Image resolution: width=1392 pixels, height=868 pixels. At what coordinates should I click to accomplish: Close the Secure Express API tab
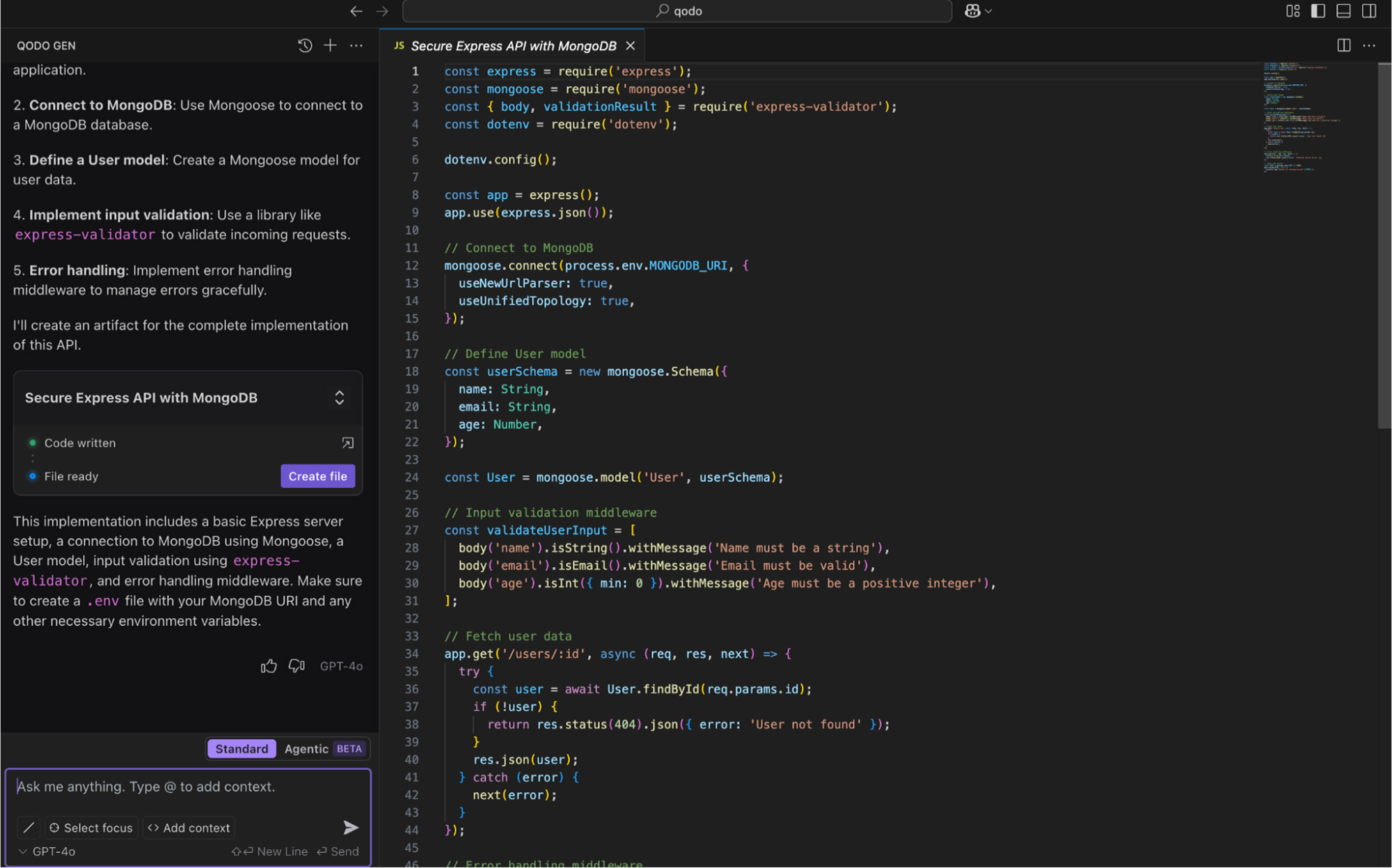click(x=631, y=46)
